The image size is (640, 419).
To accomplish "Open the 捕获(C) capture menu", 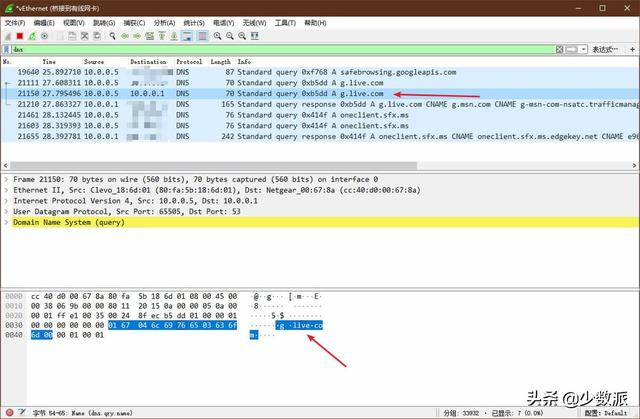I will (134, 23).
